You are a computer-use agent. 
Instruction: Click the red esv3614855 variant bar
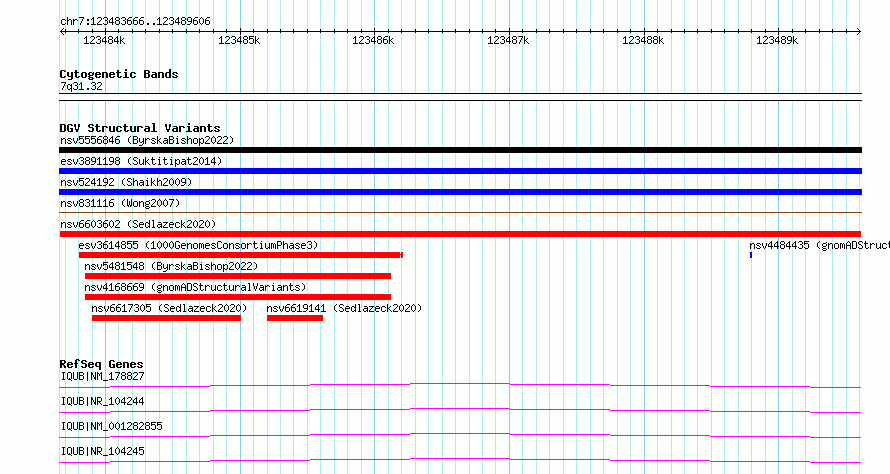pyautogui.click(x=241, y=255)
